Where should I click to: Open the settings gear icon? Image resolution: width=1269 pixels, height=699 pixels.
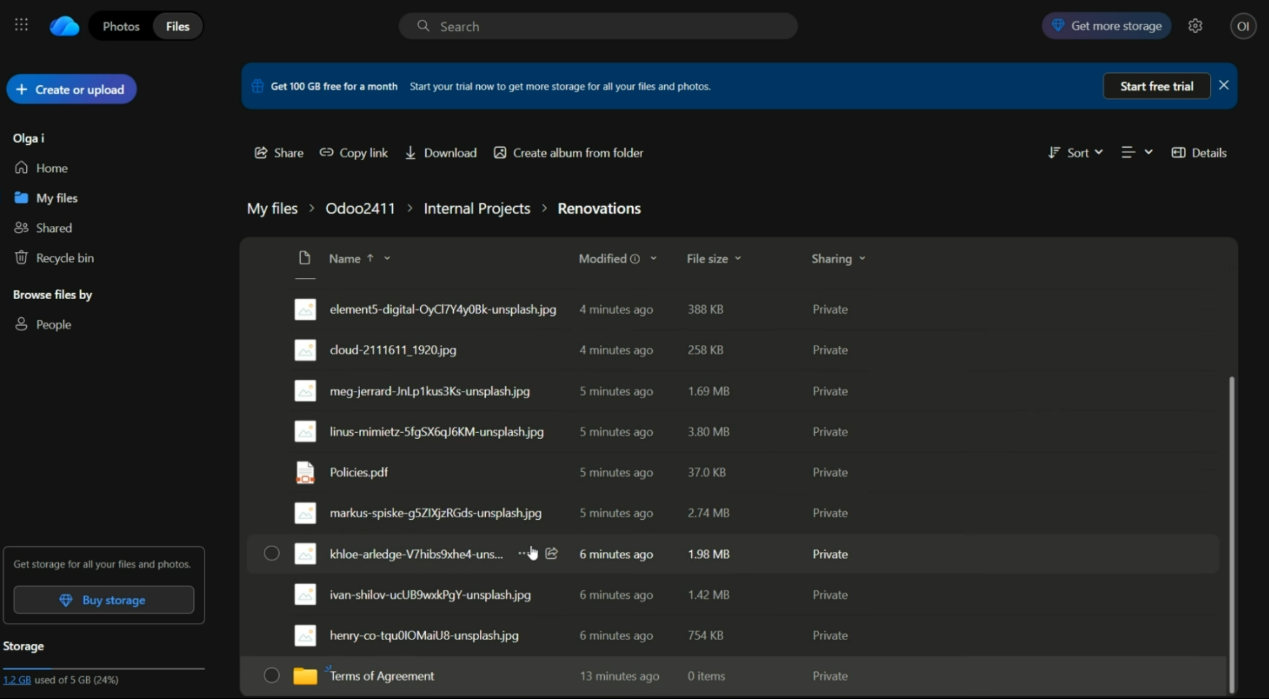pyautogui.click(x=1195, y=26)
